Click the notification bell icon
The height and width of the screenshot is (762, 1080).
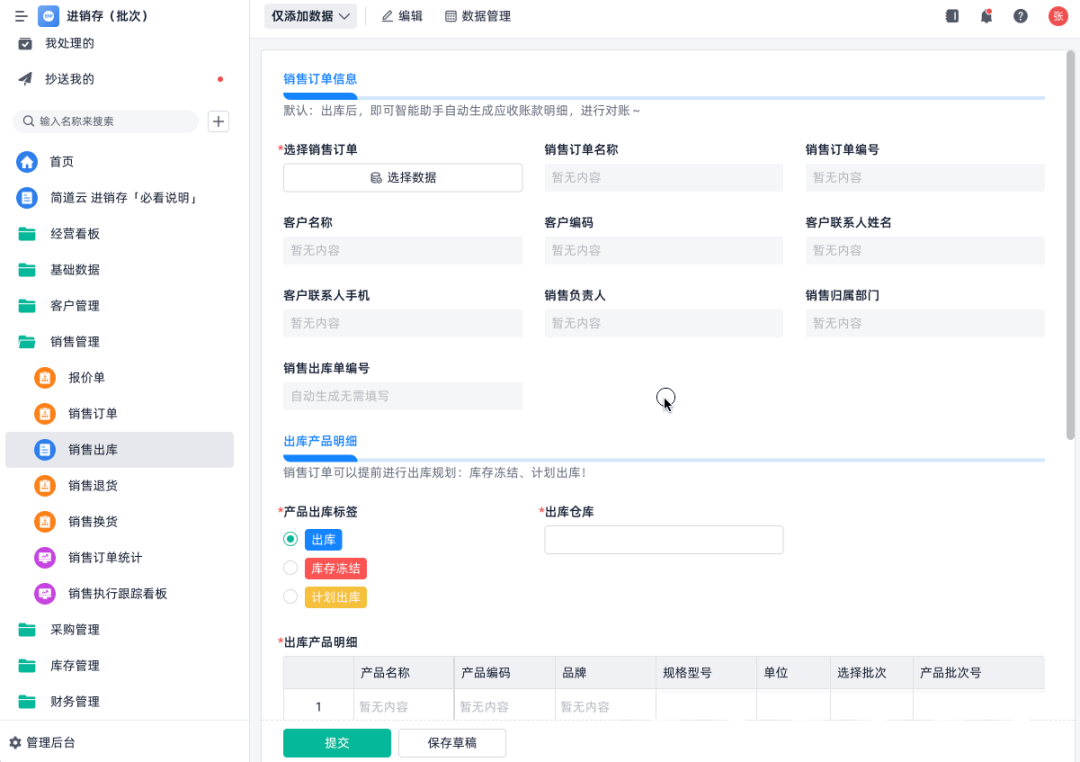click(x=986, y=16)
